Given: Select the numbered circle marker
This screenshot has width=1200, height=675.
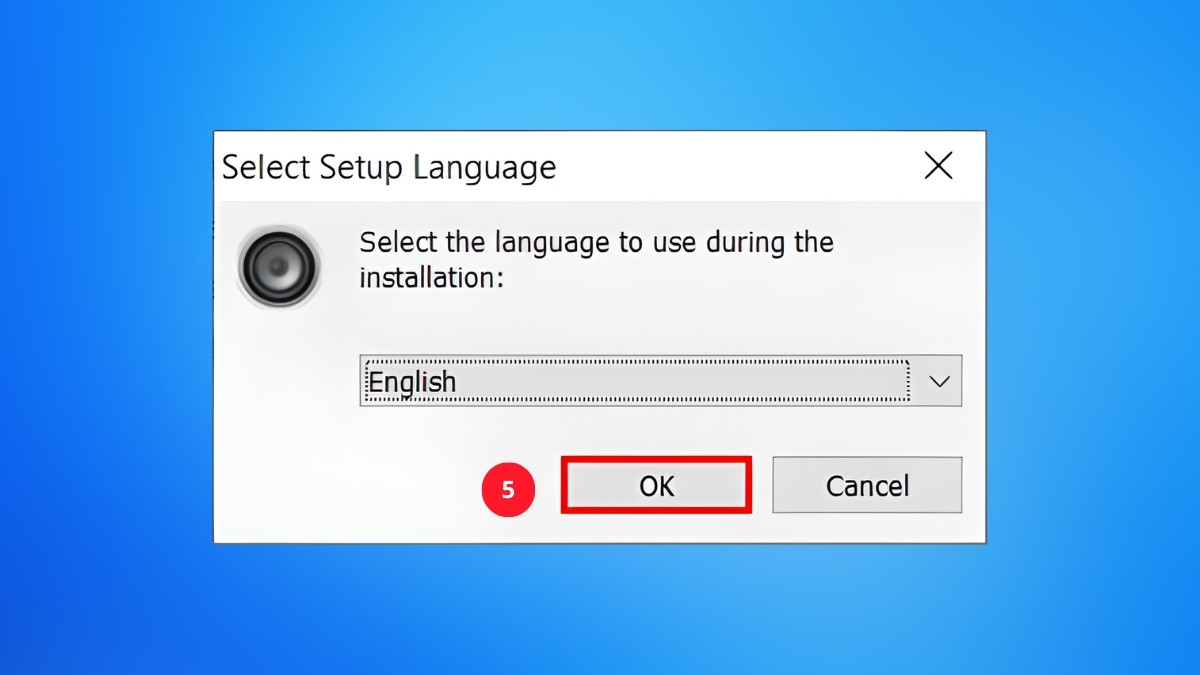Looking at the screenshot, I should pos(509,489).
